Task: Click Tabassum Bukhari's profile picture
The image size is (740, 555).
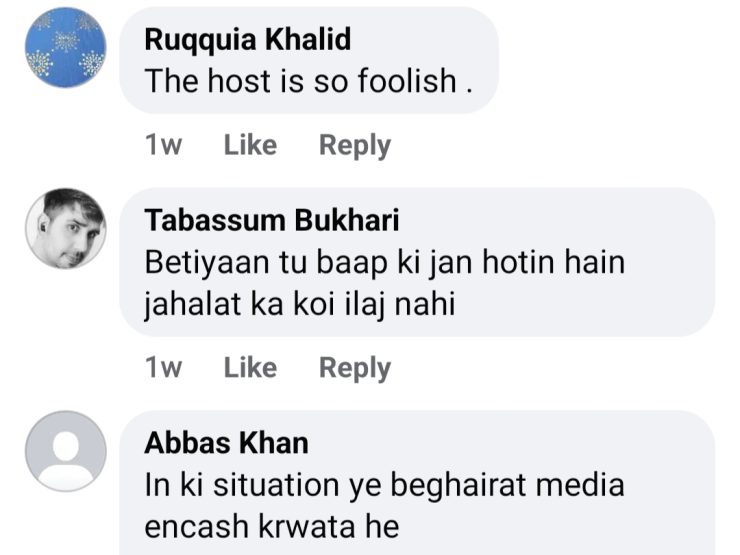Action: click(x=65, y=228)
